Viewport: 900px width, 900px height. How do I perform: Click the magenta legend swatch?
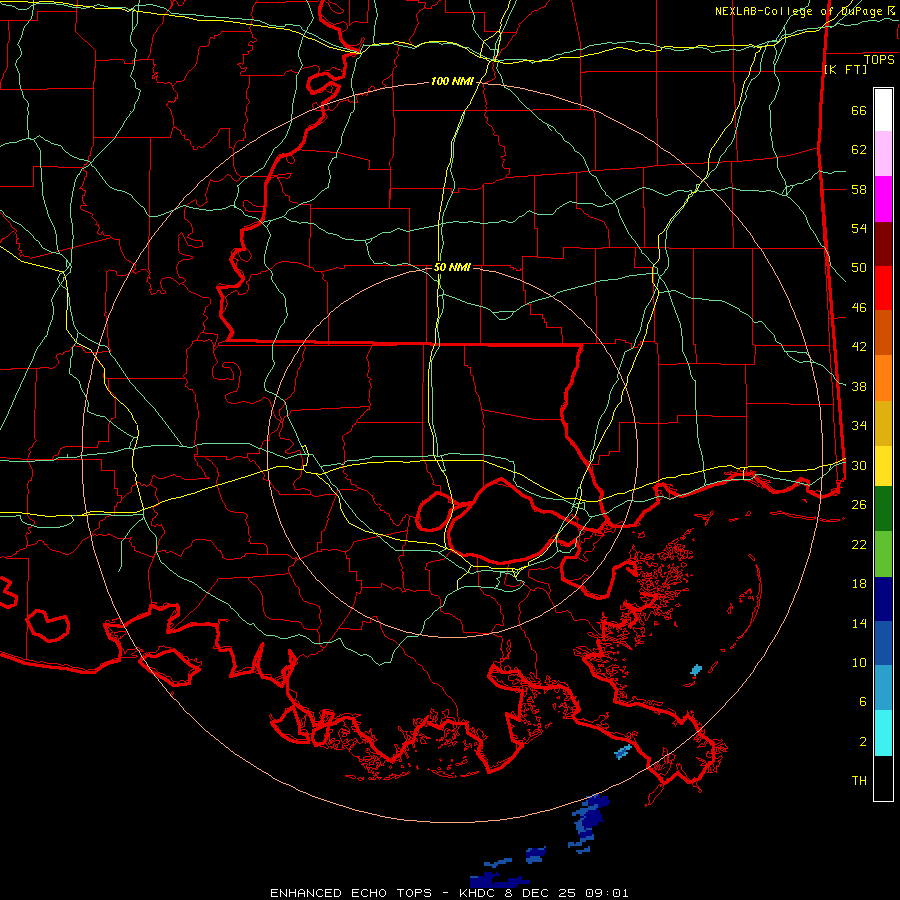[883, 199]
